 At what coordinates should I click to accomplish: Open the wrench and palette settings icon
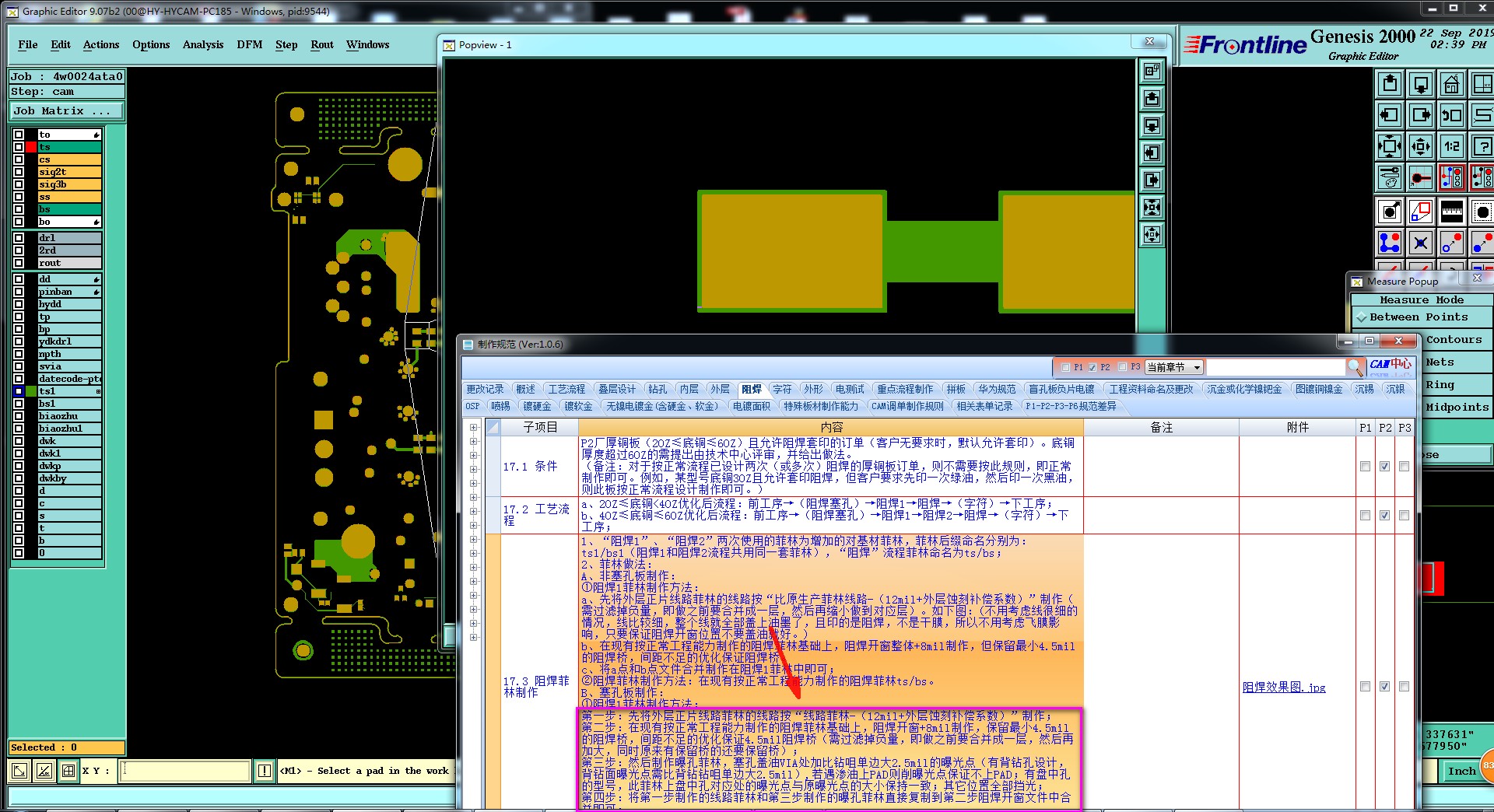pos(1390,177)
